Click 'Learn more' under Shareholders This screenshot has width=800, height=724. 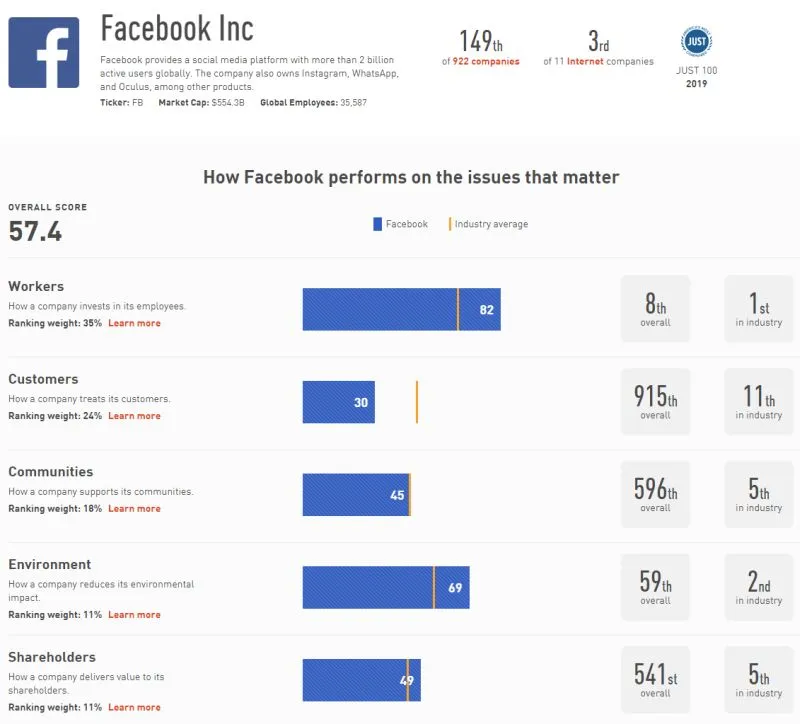point(134,708)
